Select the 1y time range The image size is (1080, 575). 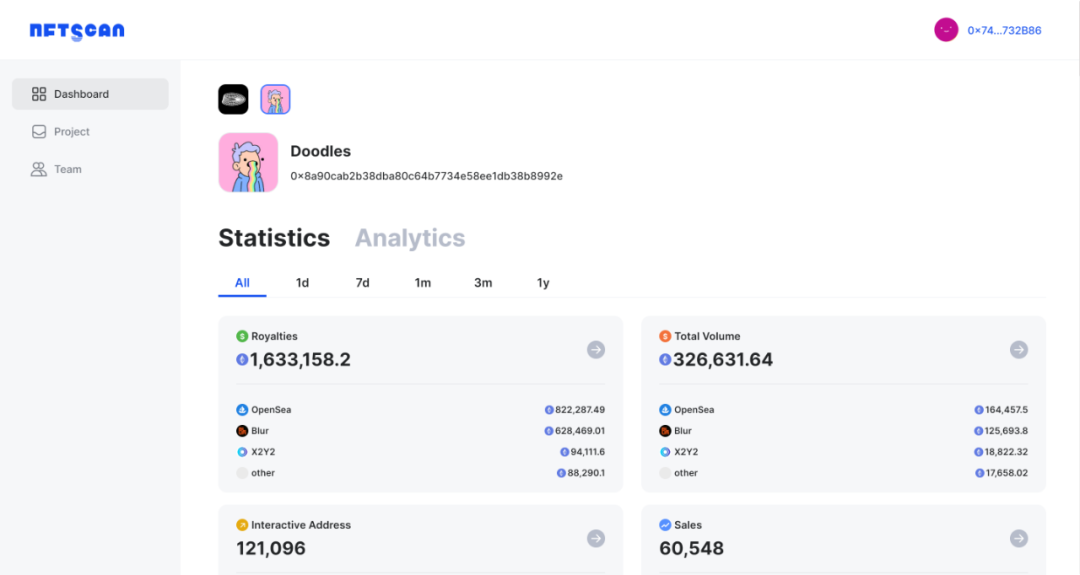[543, 283]
